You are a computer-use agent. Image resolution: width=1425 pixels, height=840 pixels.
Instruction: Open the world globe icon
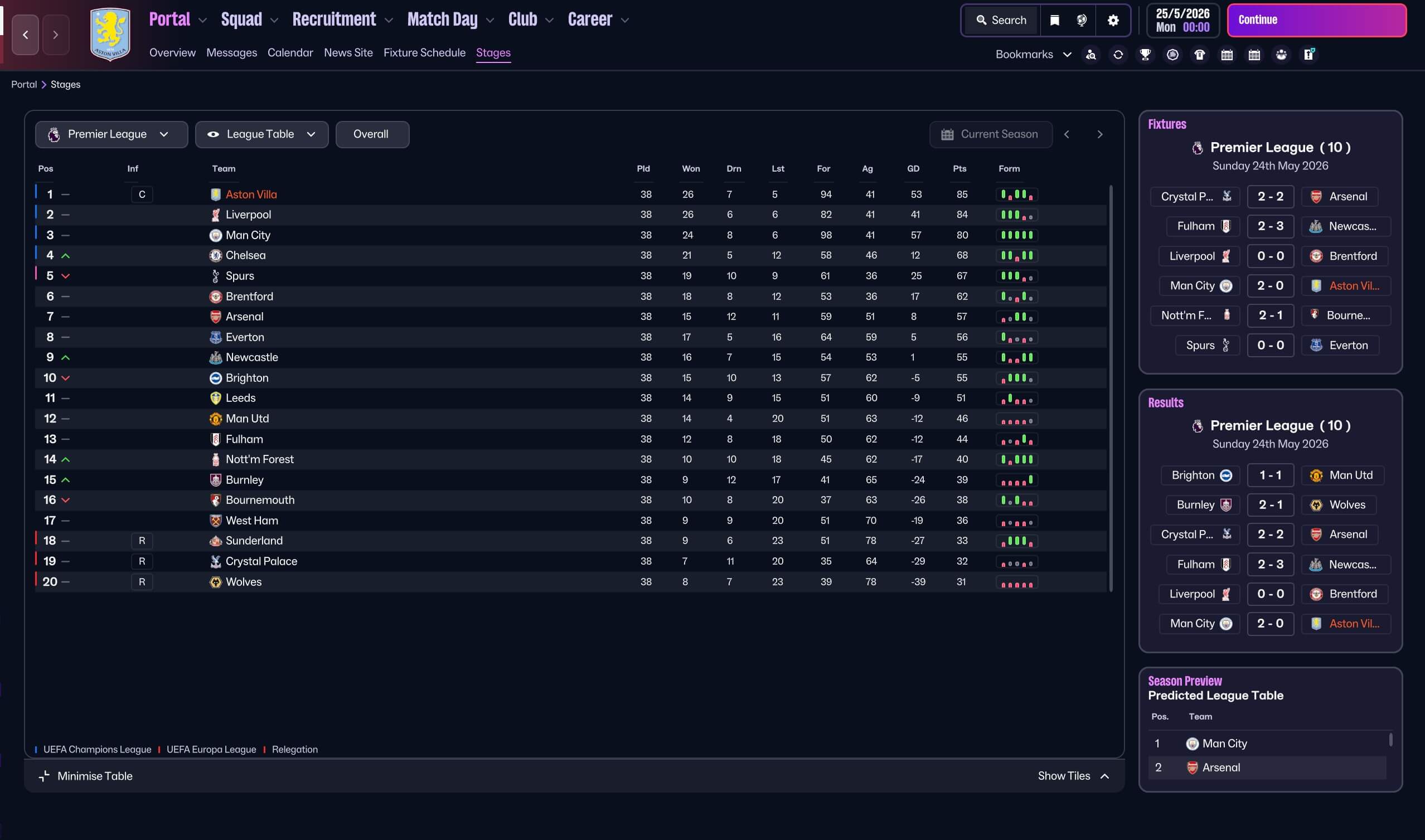(1082, 21)
